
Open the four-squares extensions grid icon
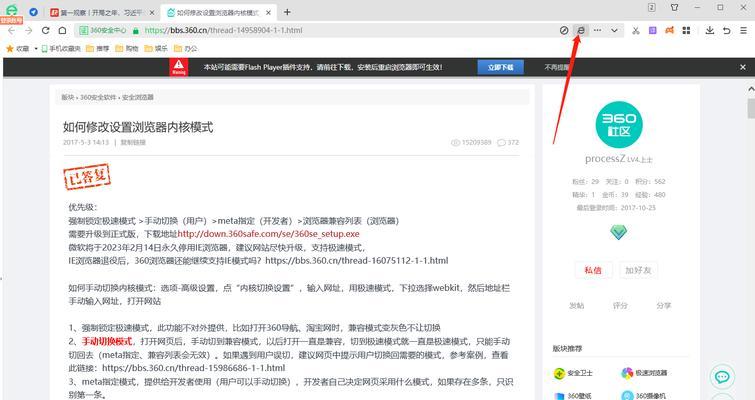point(686,30)
